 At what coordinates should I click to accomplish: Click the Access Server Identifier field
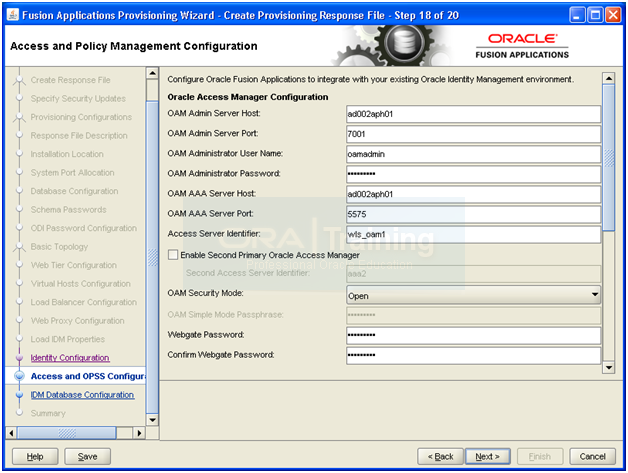473,234
